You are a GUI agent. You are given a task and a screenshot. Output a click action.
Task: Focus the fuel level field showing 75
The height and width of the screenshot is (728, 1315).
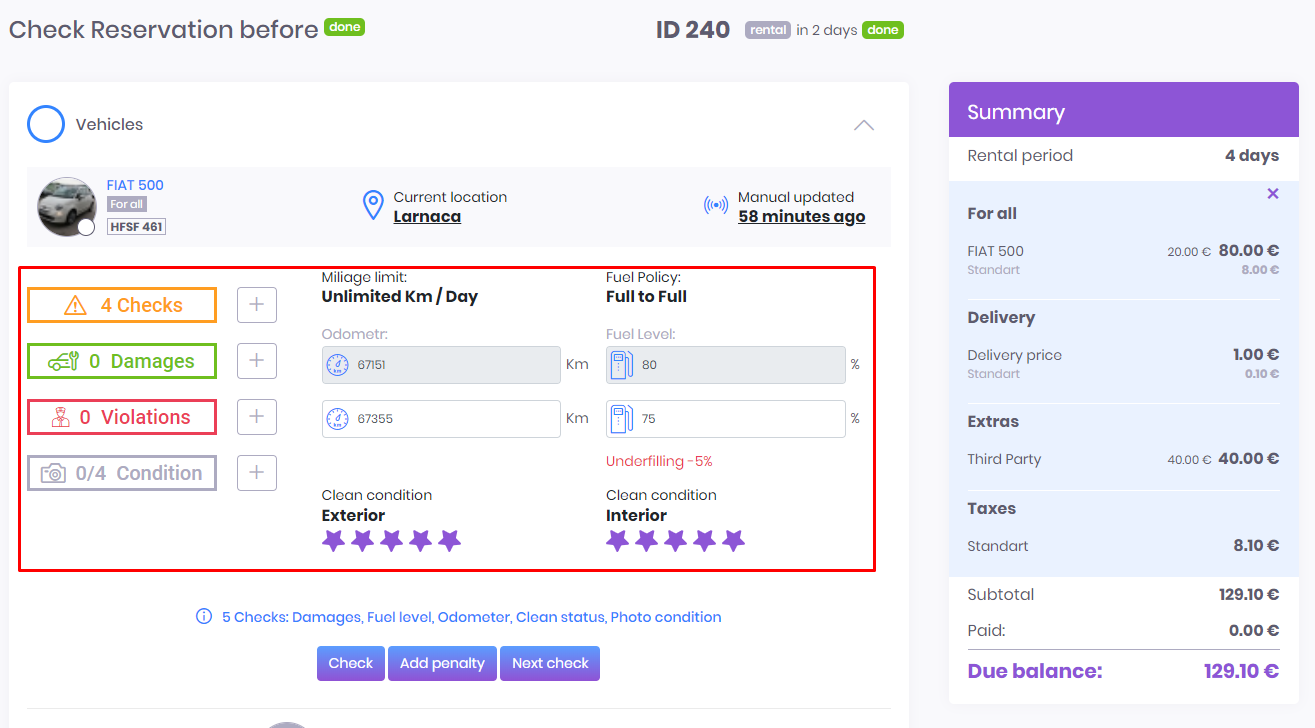coord(726,419)
